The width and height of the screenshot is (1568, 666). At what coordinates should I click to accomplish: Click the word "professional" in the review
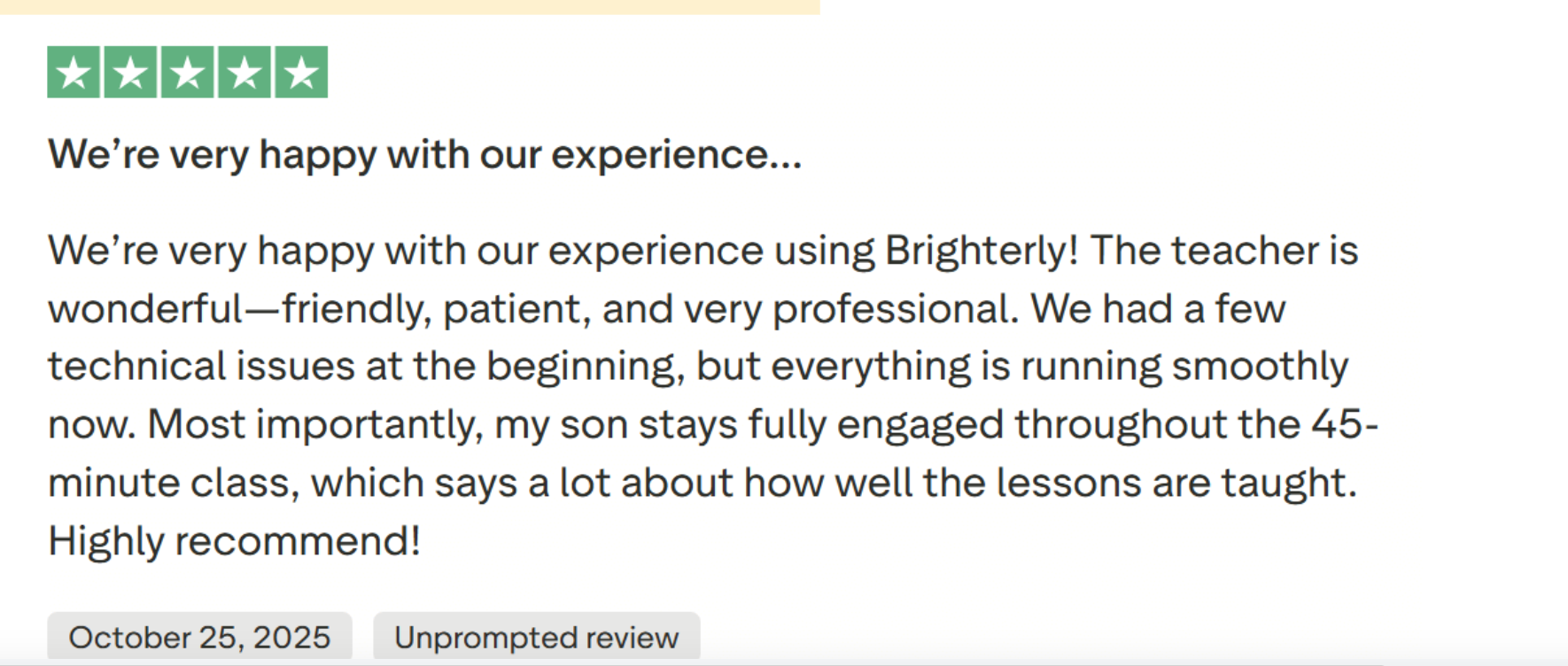coord(895,309)
